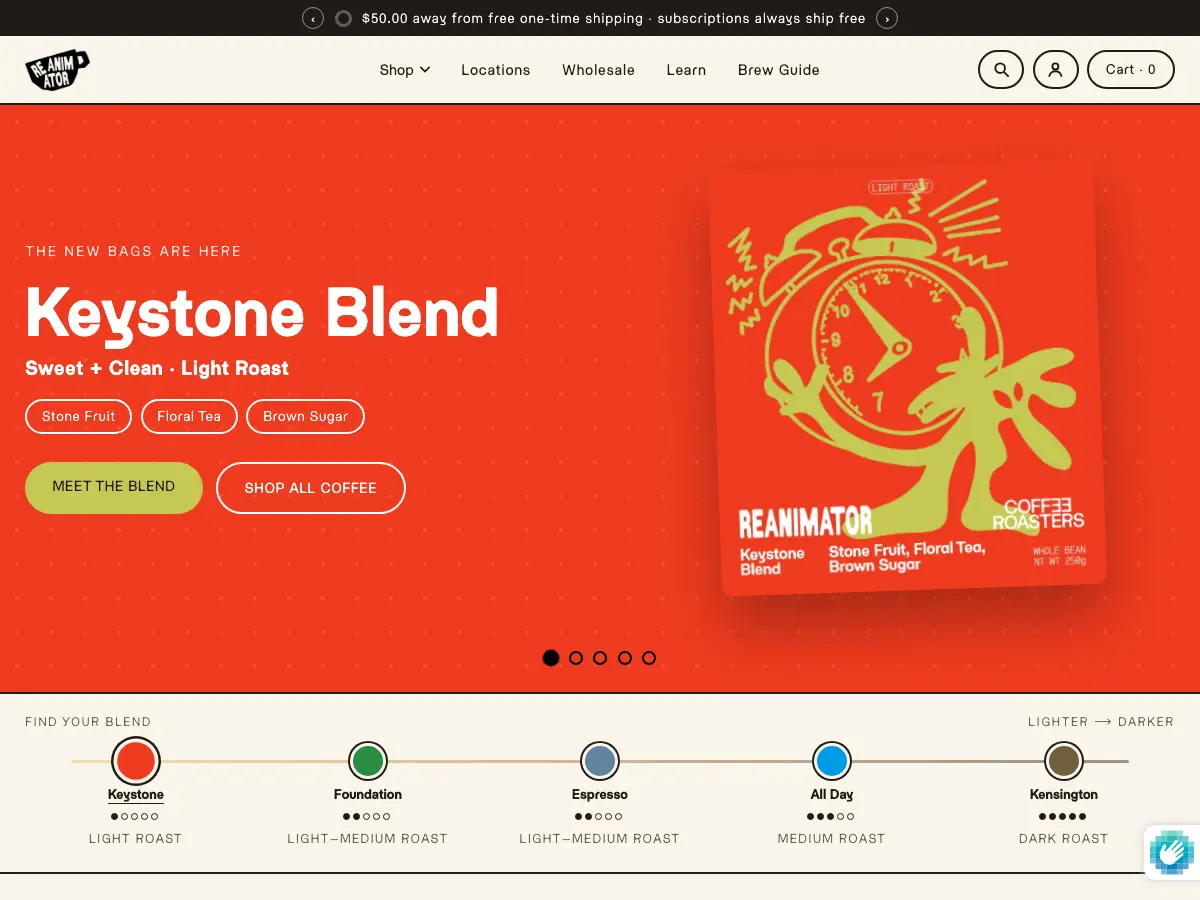1200x900 pixels.
Task: Pick the red Keystone blend swatch
Action: tap(136, 761)
